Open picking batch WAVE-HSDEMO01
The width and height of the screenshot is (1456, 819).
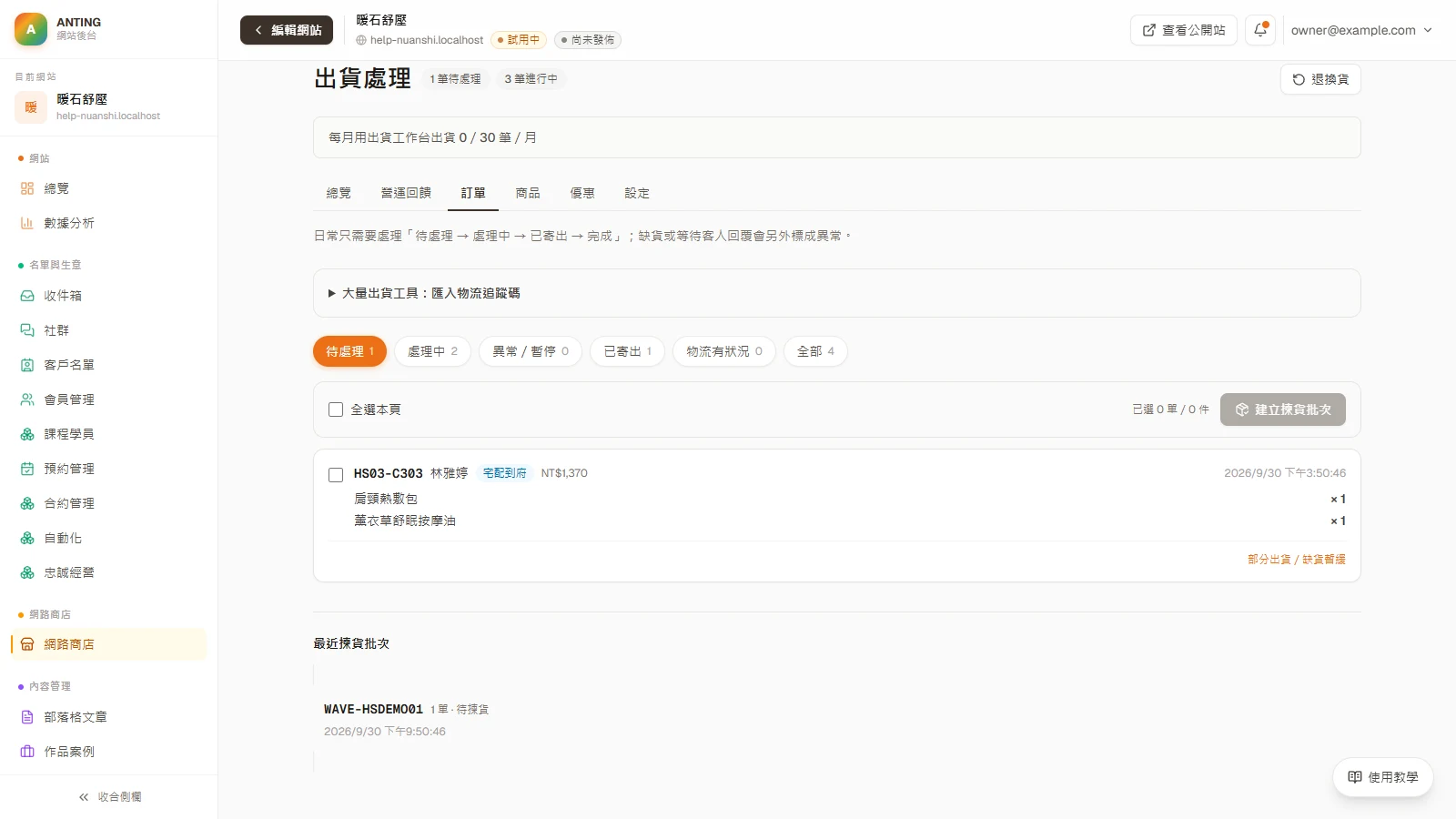click(x=373, y=709)
